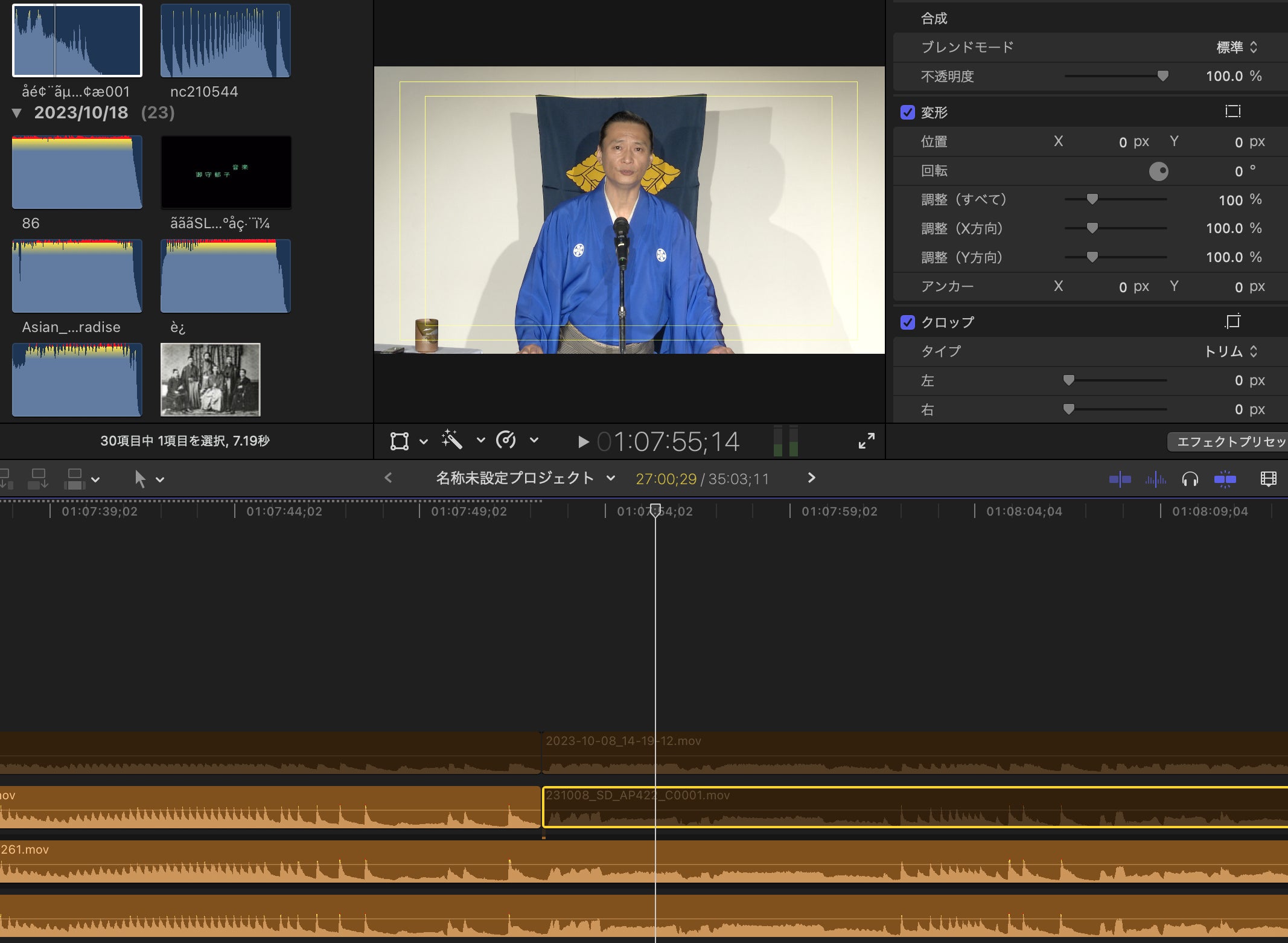Image resolution: width=1288 pixels, height=943 pixels.
Task: Open the Transform tool in the viewer
Action: tap(400, 441)
